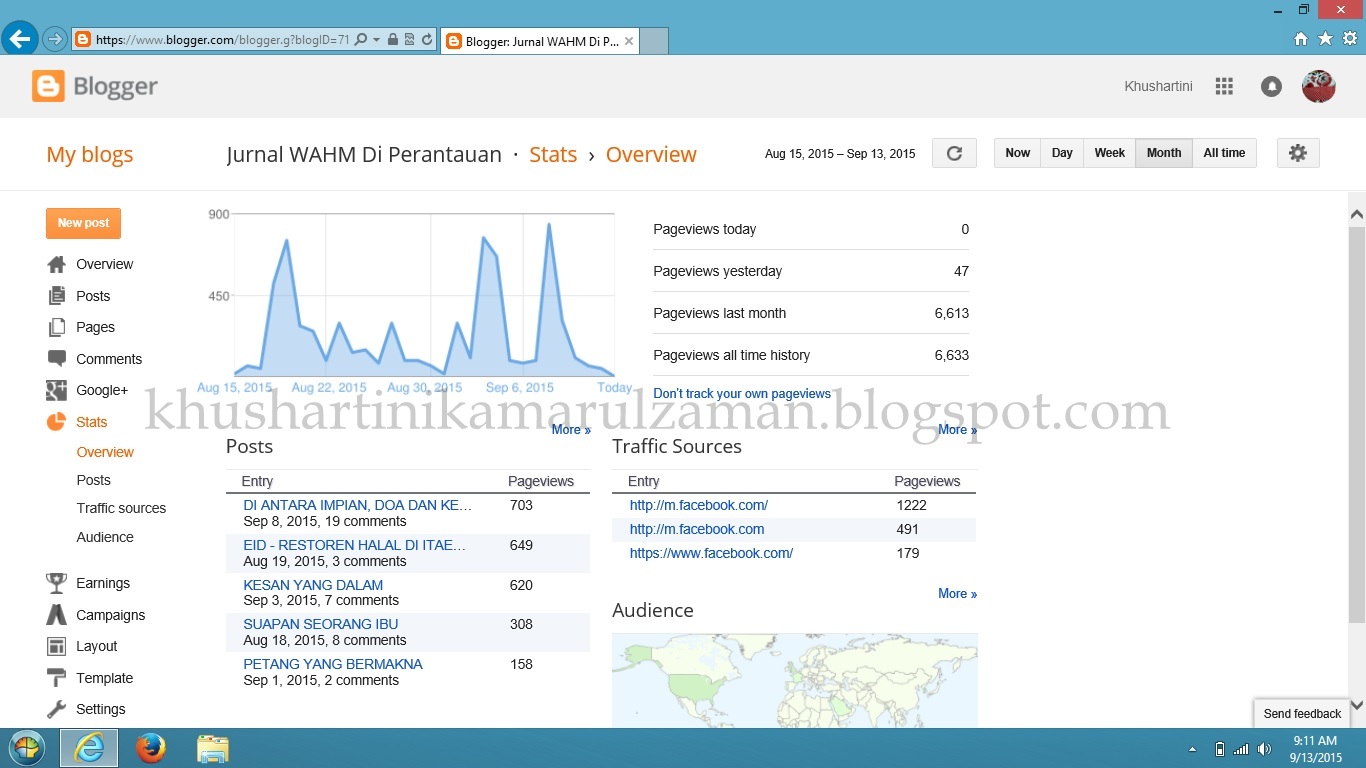This screenshot has width=1366, height=768.
Task: Click the Overview house icon in sidebar
Action: point(57,264)
